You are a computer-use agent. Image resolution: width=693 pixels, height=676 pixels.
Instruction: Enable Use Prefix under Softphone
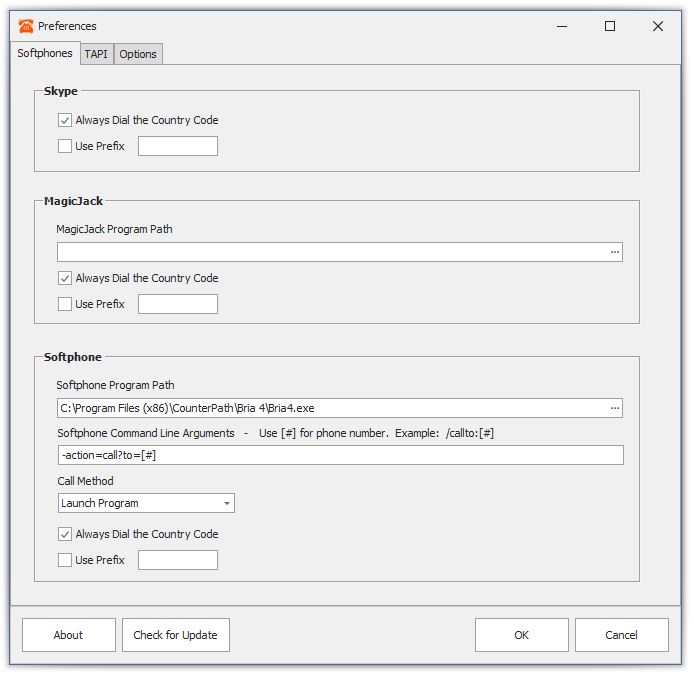click(65, 560)
